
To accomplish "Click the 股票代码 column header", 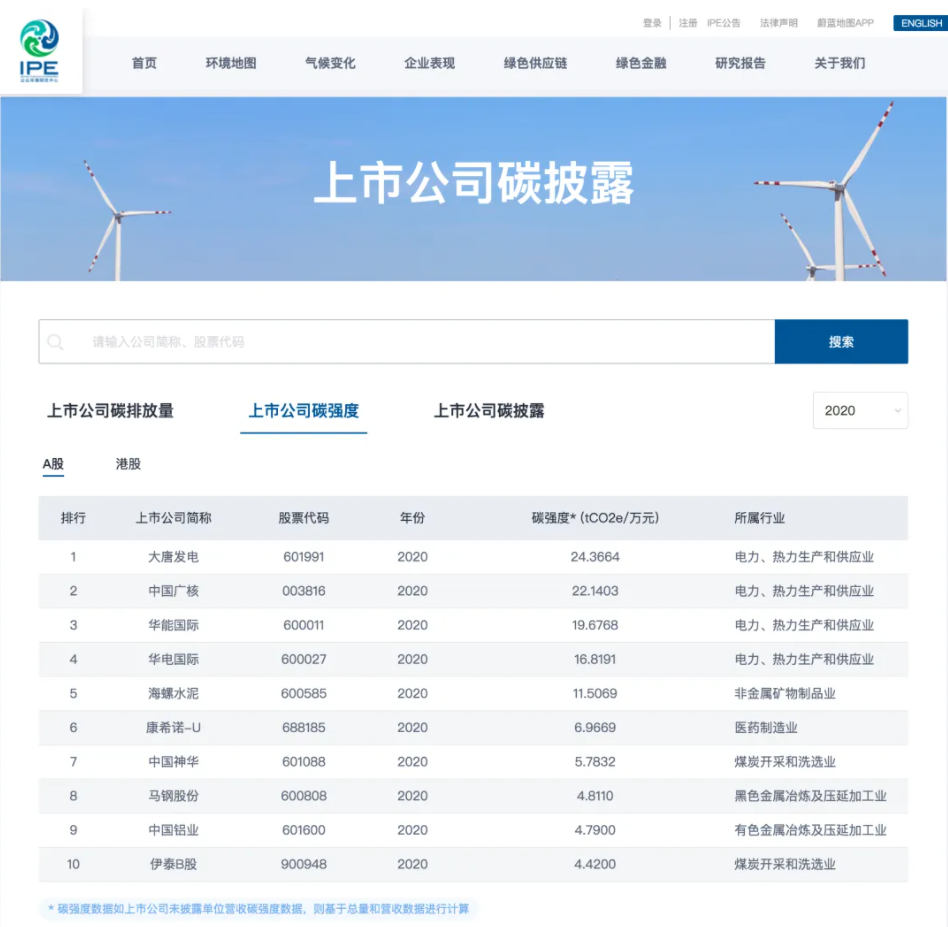I will click(x=304, y=518).
